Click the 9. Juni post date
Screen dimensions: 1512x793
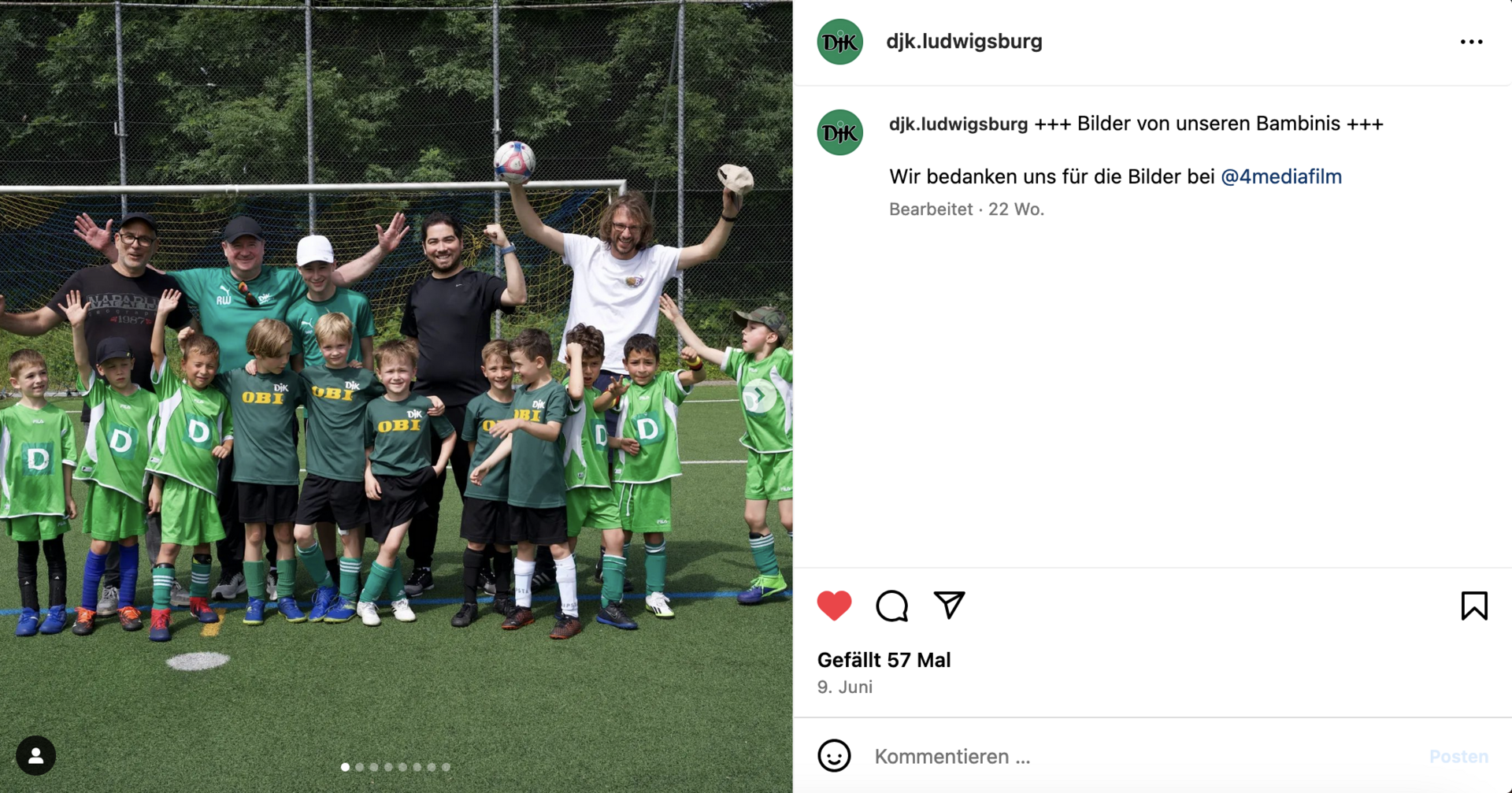pos(844,687)
